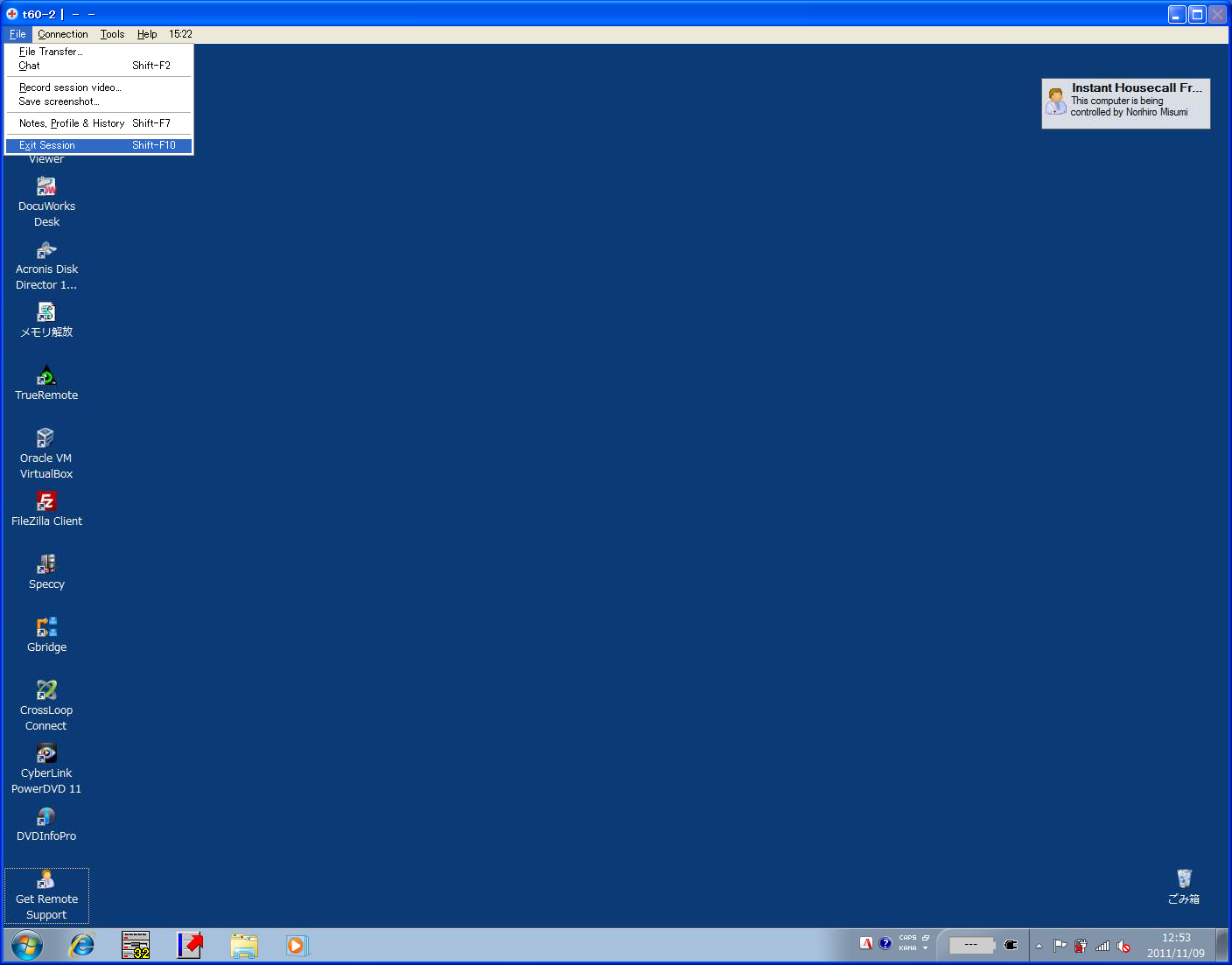This screenshot has width=1232, height=965.
Task: Open the recycle bin on the remote desktop
Action: [x=1184, y=879]
